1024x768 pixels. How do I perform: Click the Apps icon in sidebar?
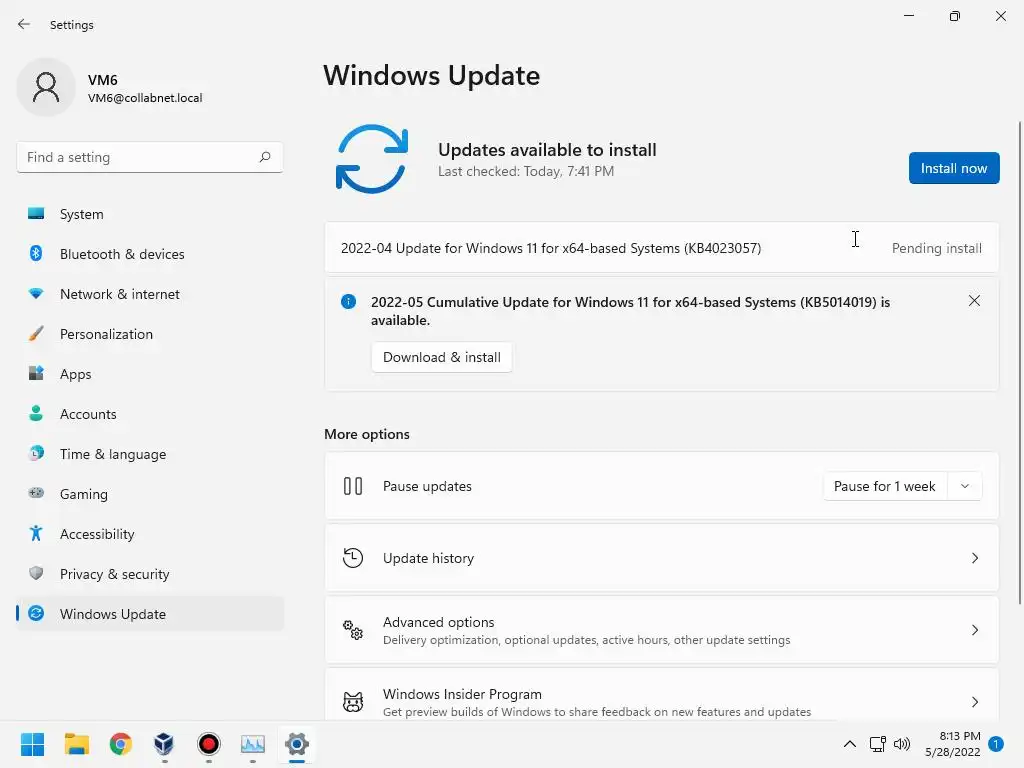36,374
